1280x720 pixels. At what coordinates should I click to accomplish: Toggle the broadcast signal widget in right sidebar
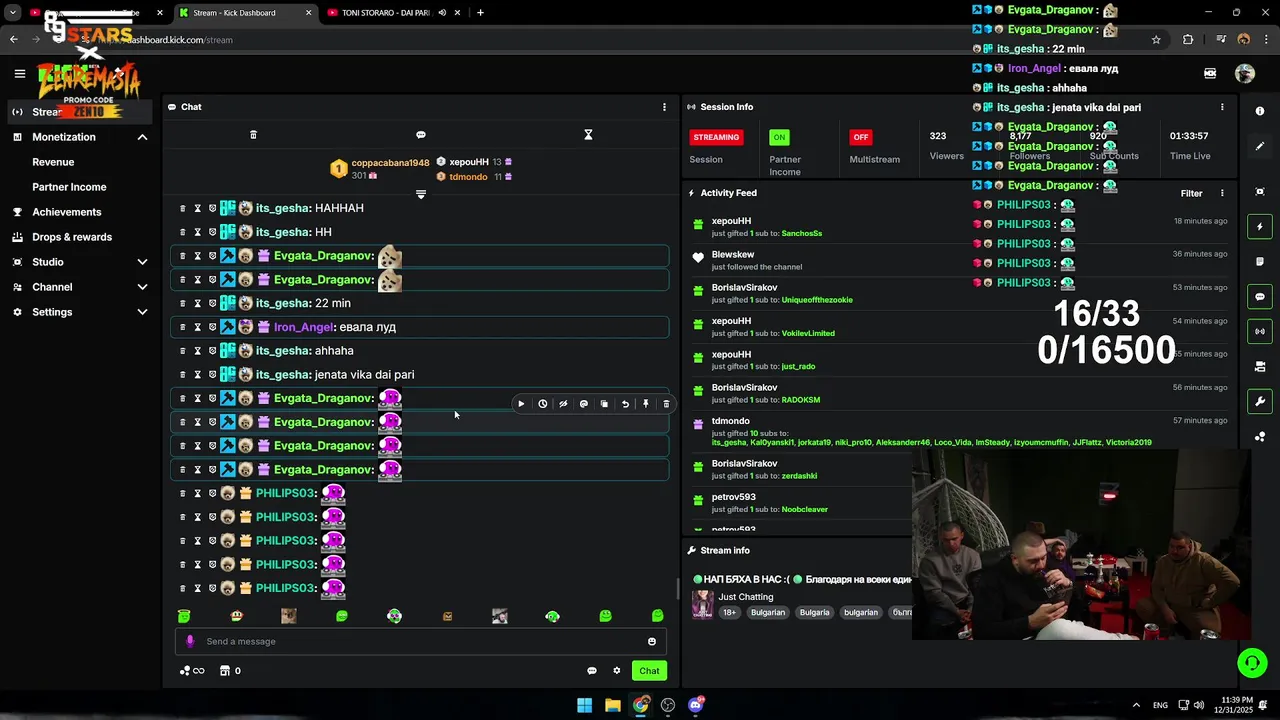point(1260,331)
